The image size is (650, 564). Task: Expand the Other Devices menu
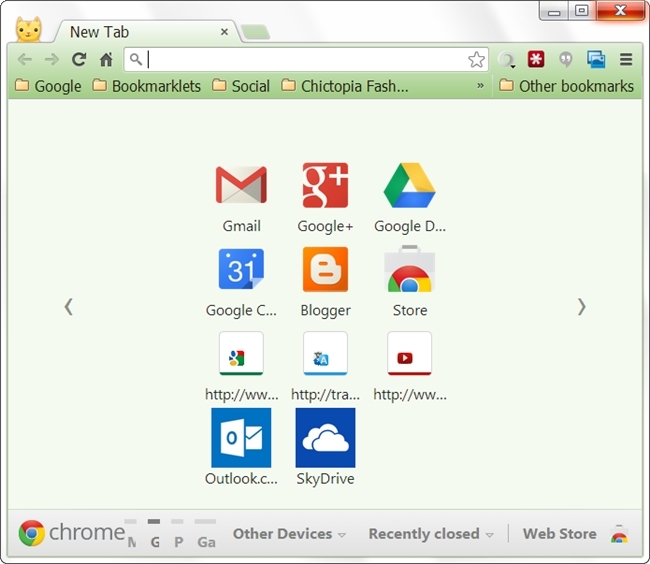(x=289, y=534)
